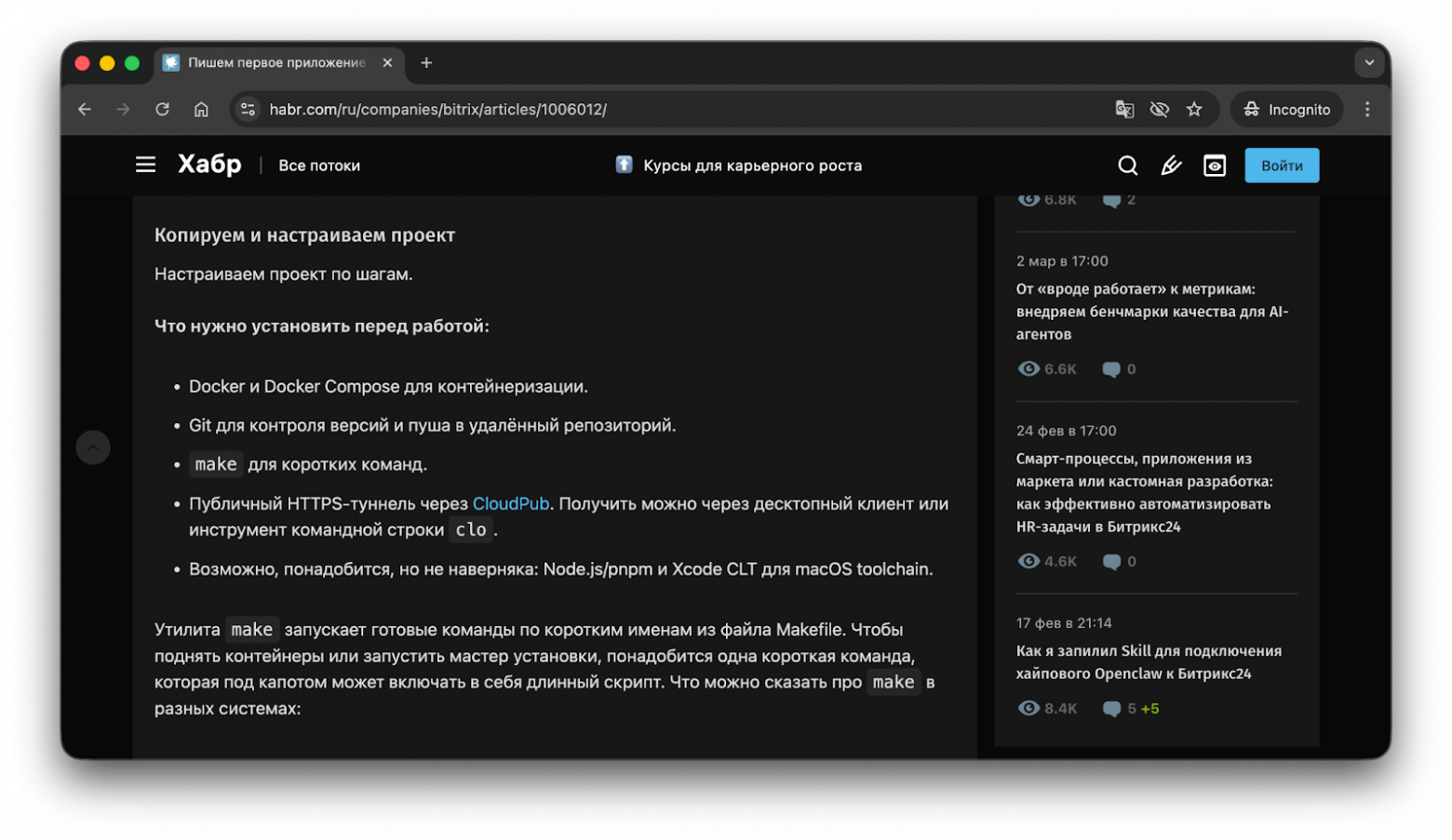Screen dimensions: 1452x840
Task: Open Google Translate icon in address bar
Action: click(x=1124, y=109)
